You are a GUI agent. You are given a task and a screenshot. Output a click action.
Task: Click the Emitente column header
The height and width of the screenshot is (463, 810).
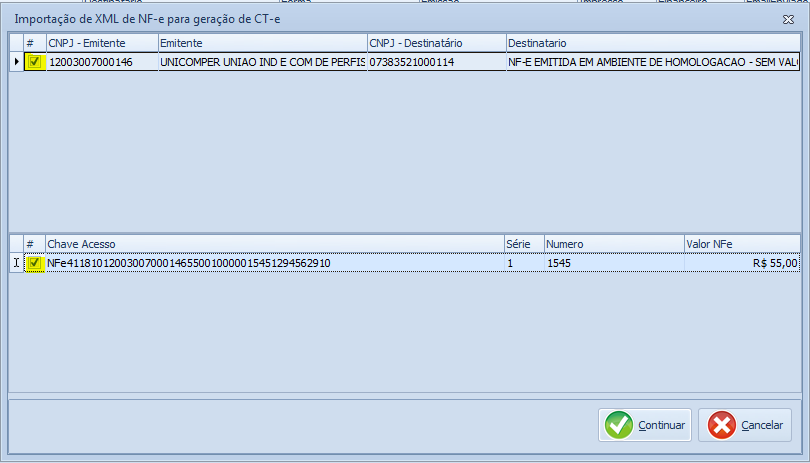261,43
